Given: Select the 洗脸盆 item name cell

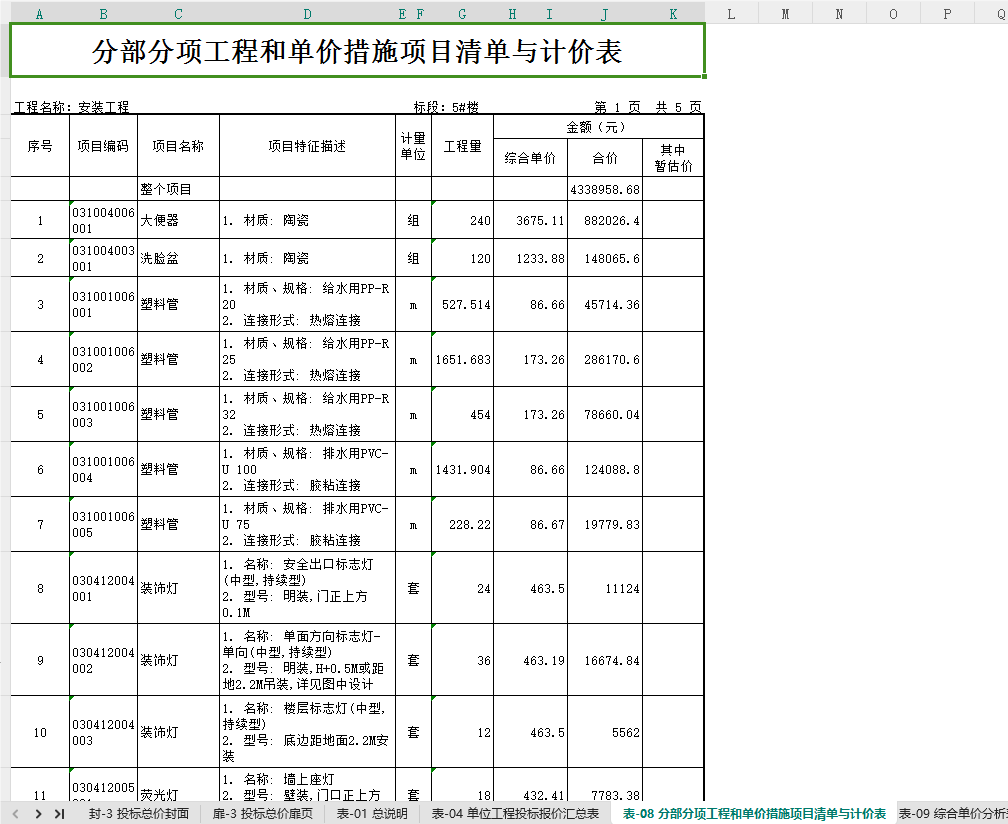Looking at the screenshot, I should point(178,258).
